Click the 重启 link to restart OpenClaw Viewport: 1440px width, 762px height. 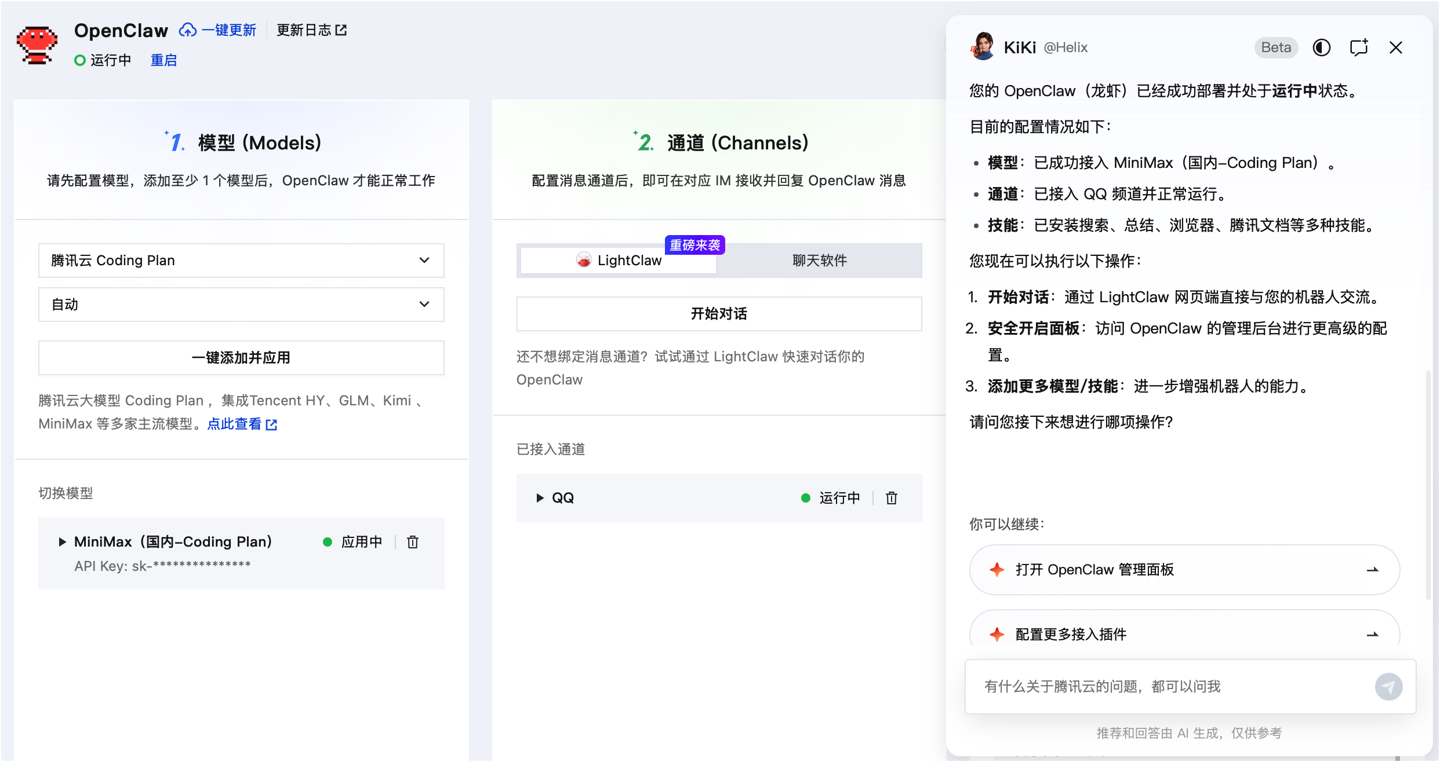coord(164,60)
